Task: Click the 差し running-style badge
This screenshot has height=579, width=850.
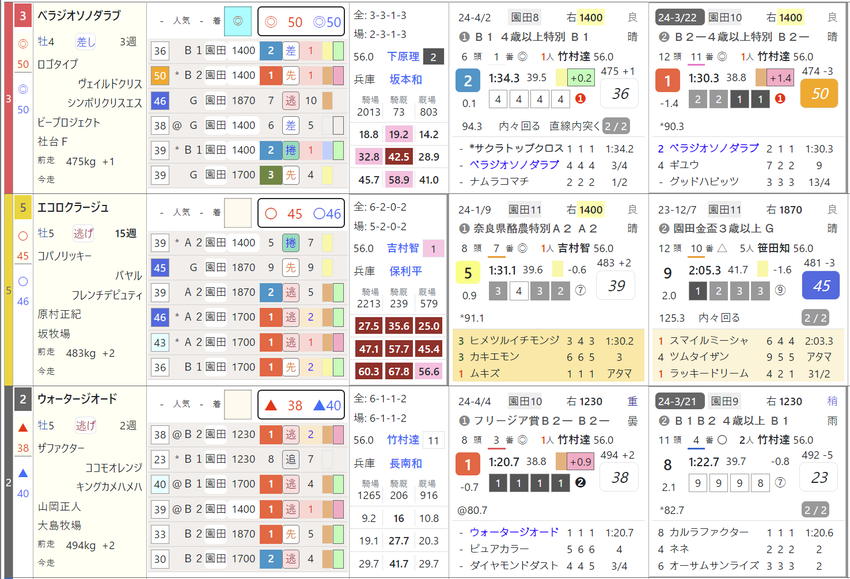Action: point(85,41)
